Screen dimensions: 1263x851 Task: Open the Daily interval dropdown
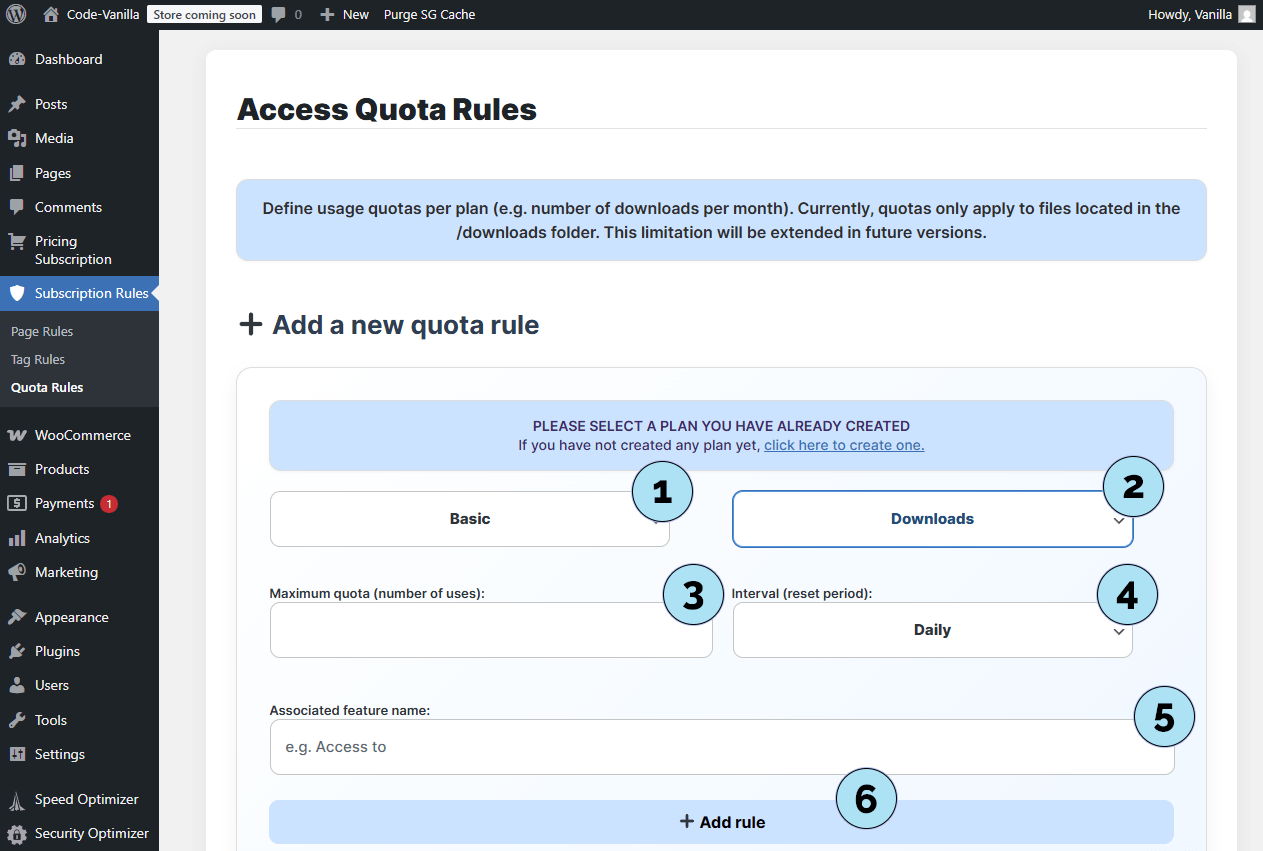[932, 630]
